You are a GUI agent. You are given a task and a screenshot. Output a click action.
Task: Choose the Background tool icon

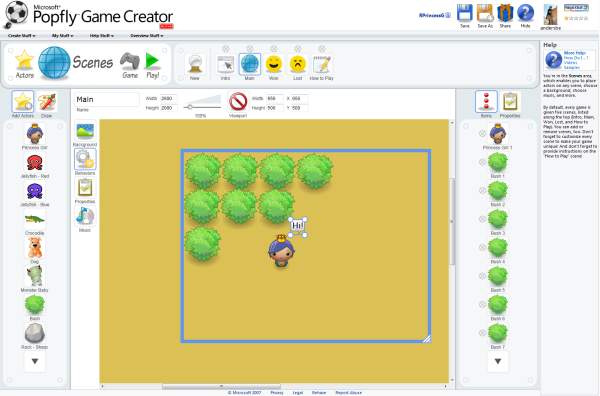[85, 131]
